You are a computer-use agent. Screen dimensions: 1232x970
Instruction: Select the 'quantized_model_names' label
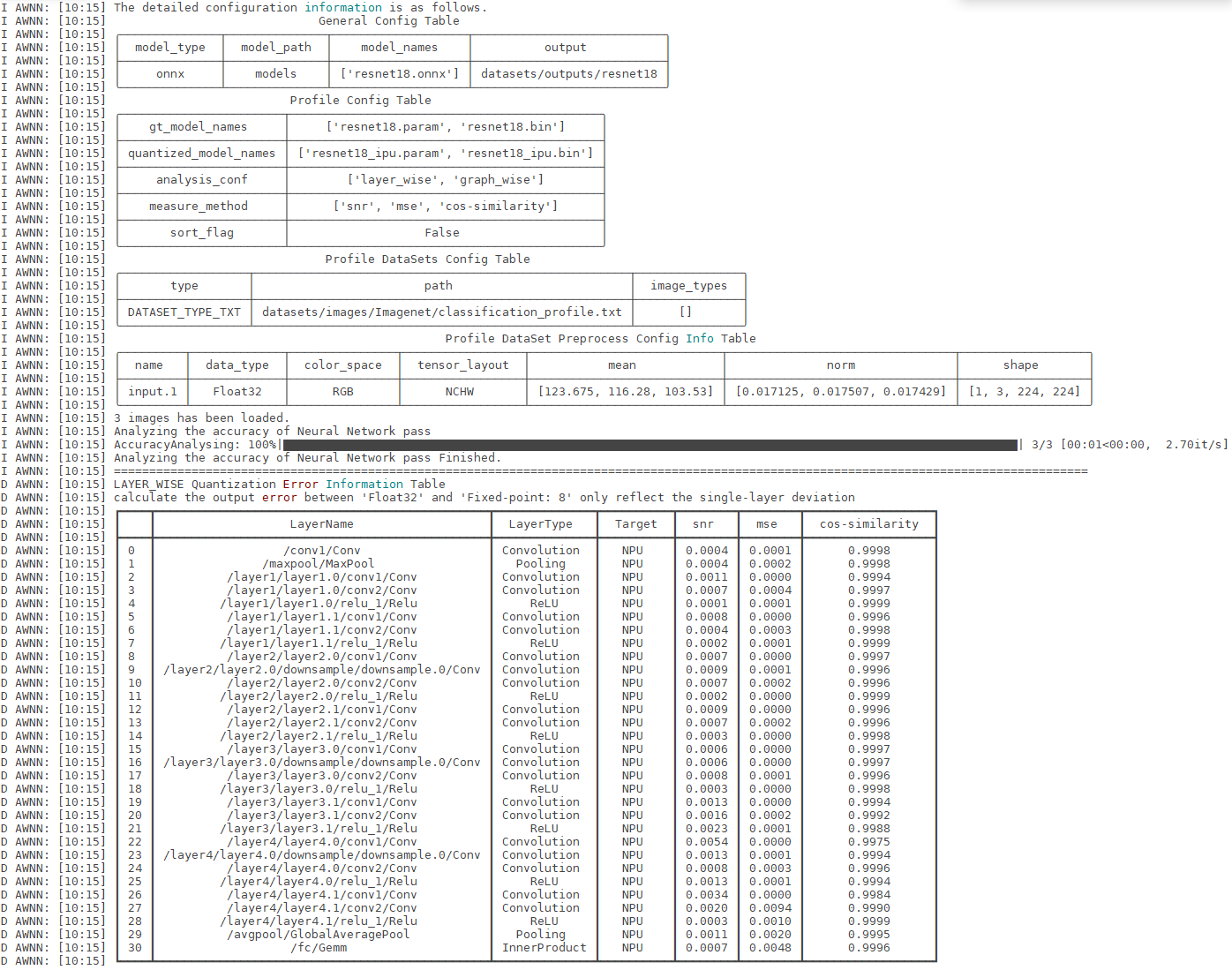point(202,154)
